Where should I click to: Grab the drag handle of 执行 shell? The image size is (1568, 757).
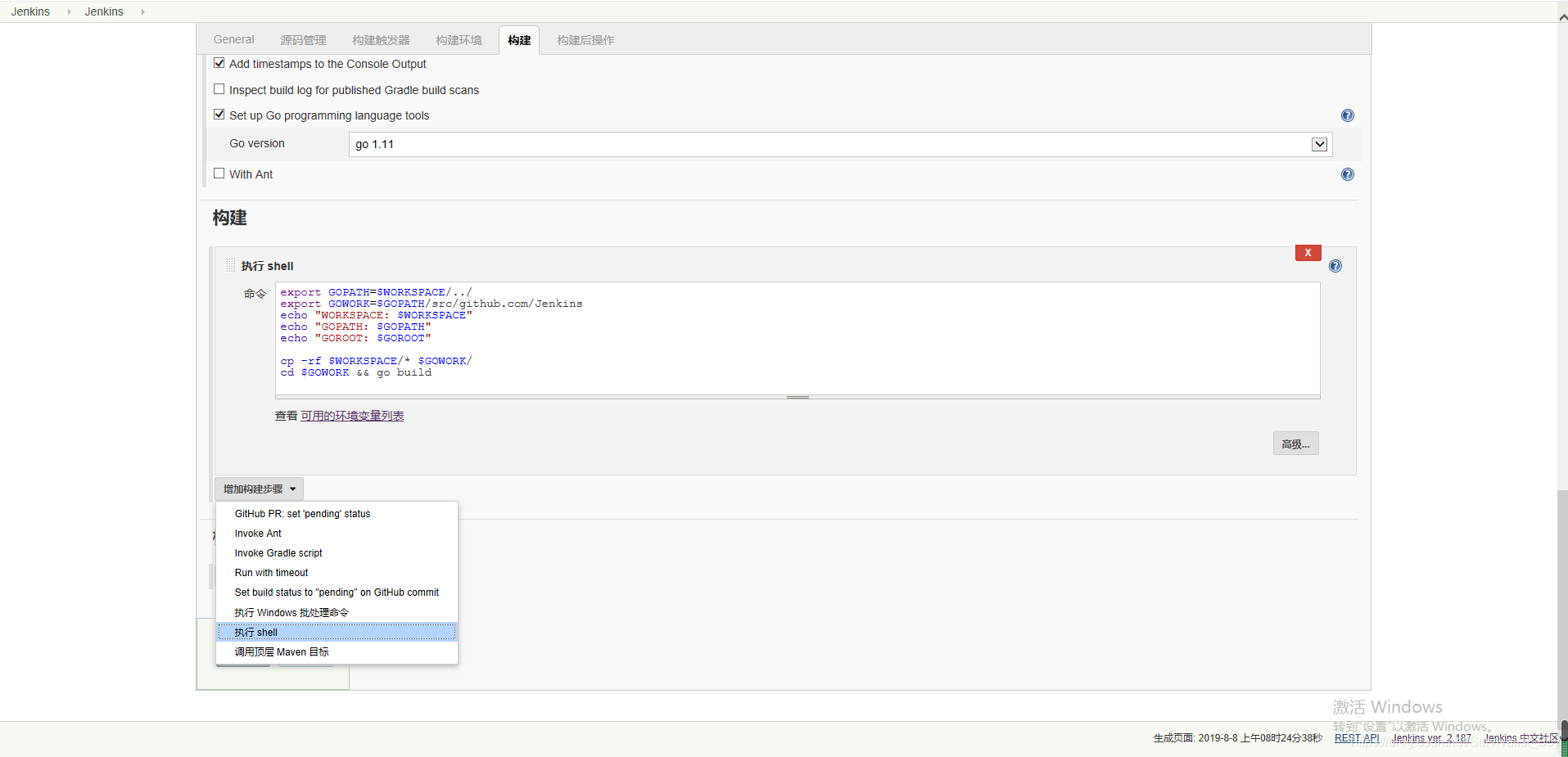231,265
